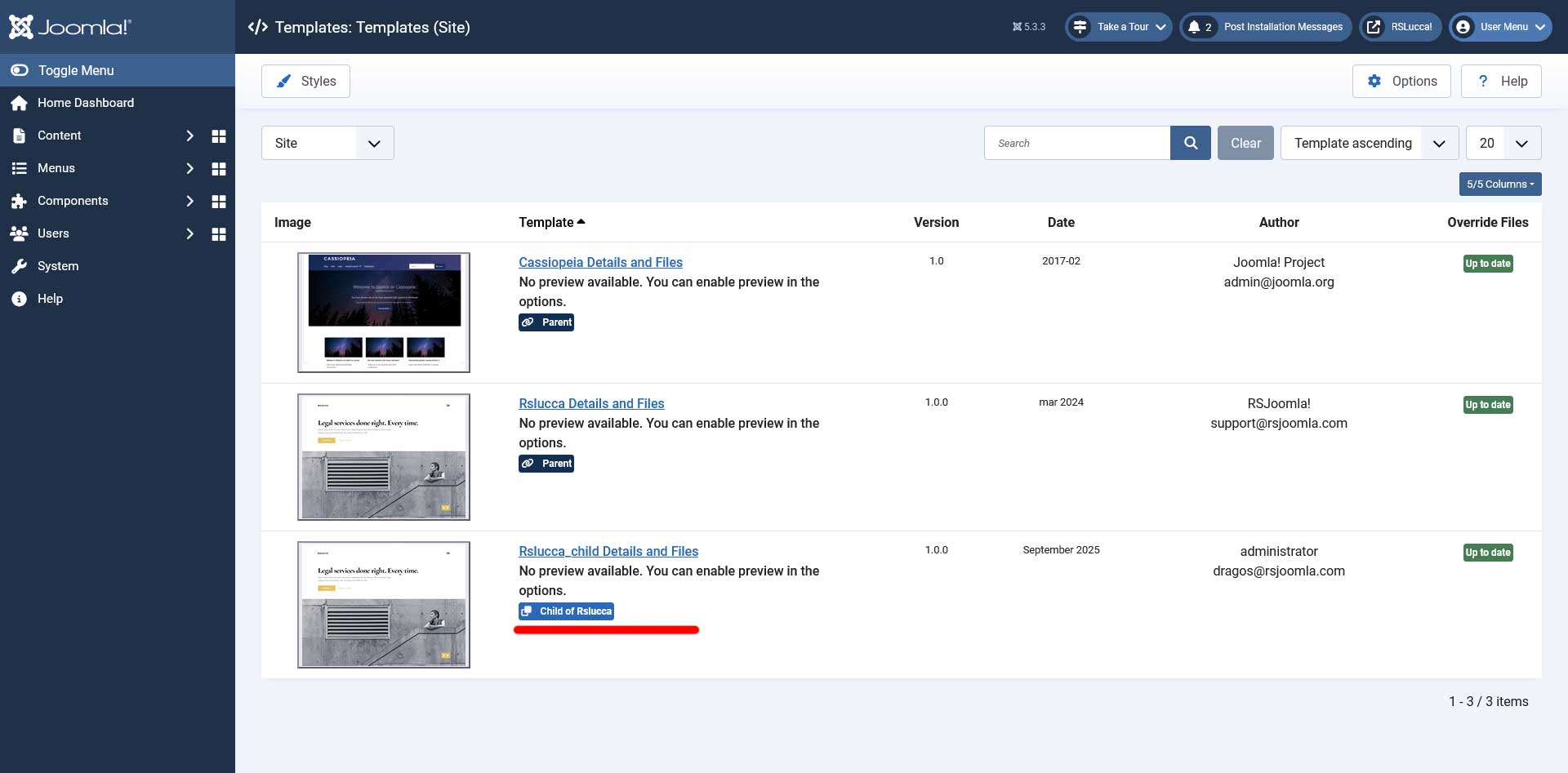Open Rslucca_child Details and Files link
The image size is (1568, 773).
pyautogui.click(x=608, y=551)
